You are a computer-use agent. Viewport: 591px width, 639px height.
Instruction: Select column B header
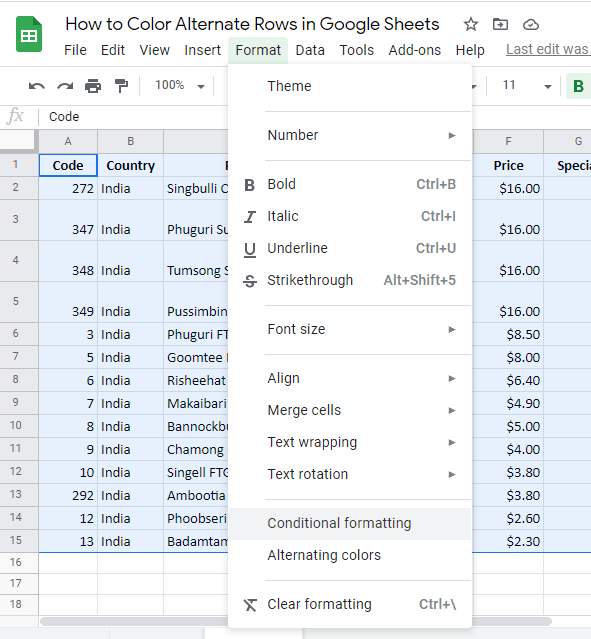pyautogui.click(x=130, y=141)
